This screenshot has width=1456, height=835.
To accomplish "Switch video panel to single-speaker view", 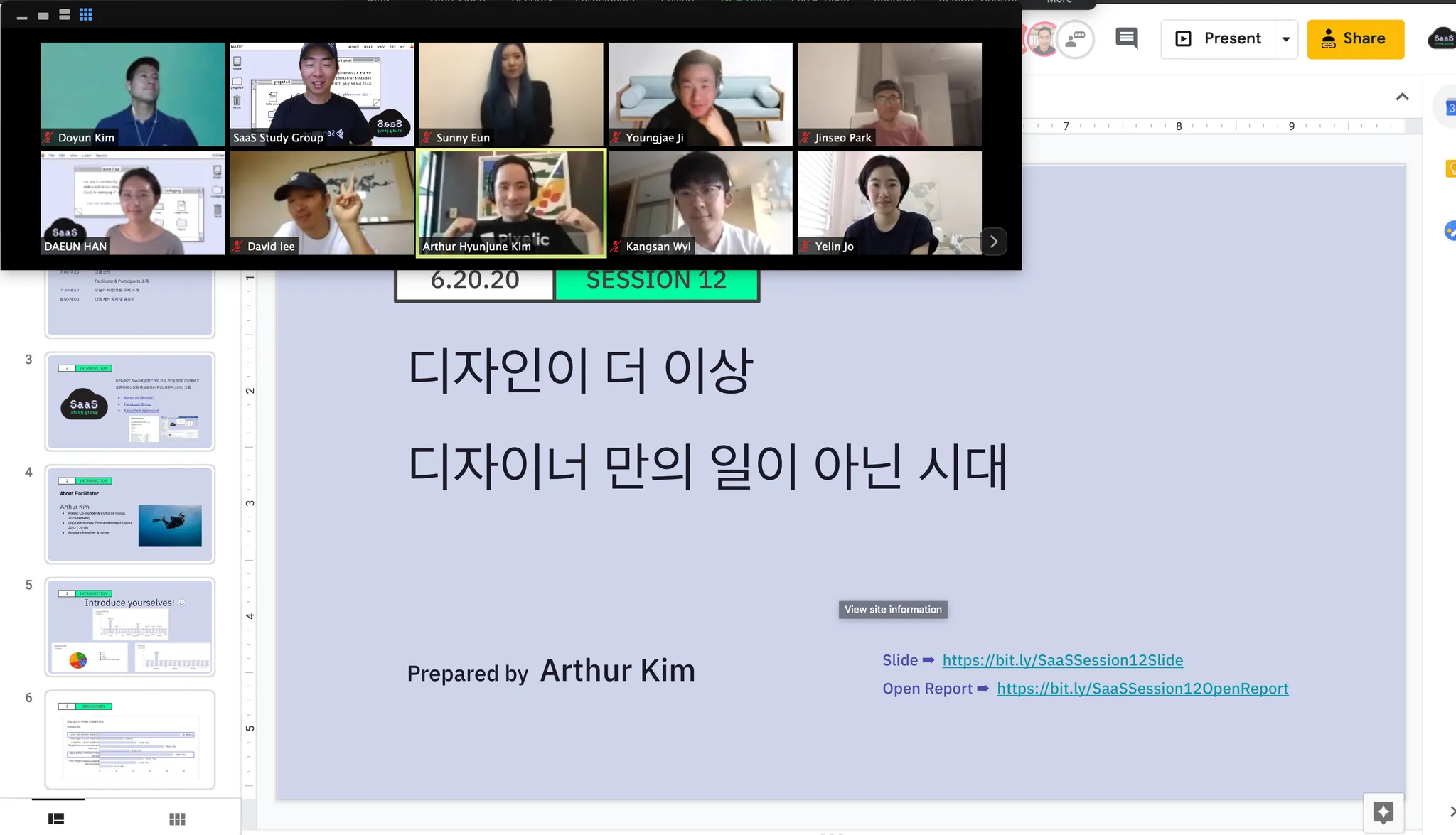I will coord(43,16).
